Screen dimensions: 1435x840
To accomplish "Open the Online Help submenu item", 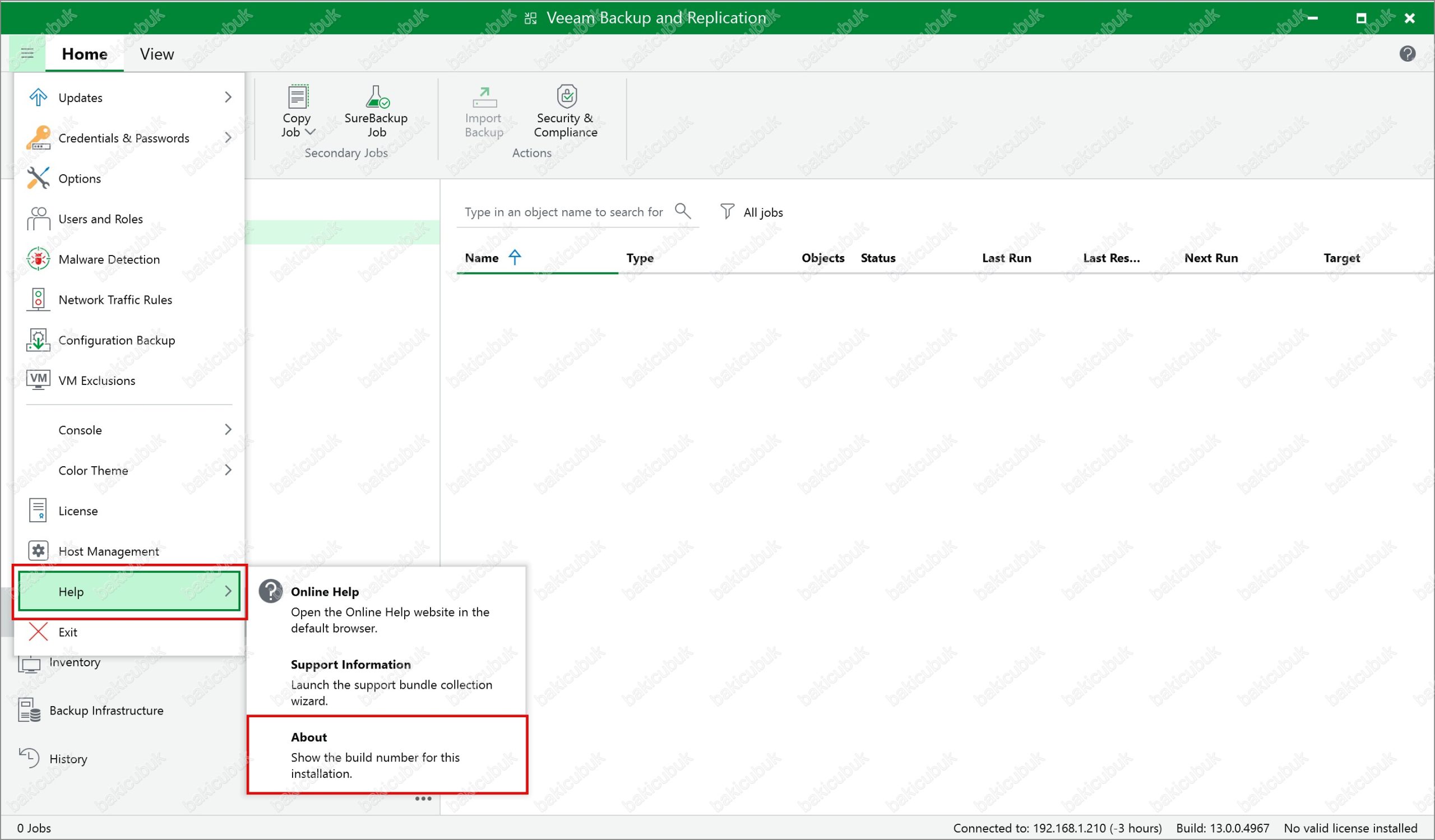I will [387, 609].
